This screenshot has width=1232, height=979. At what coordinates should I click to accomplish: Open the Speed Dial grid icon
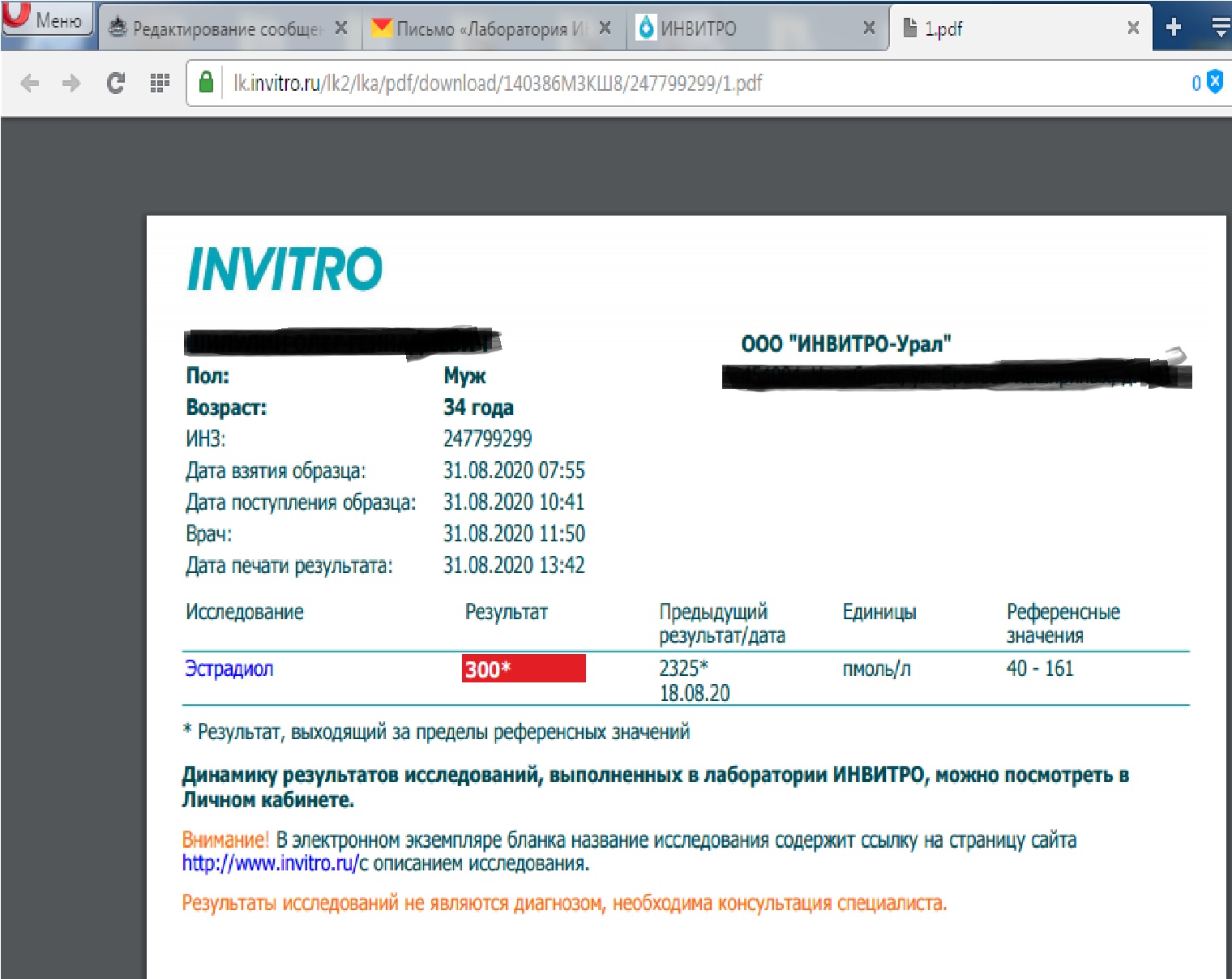pos(160,83)
